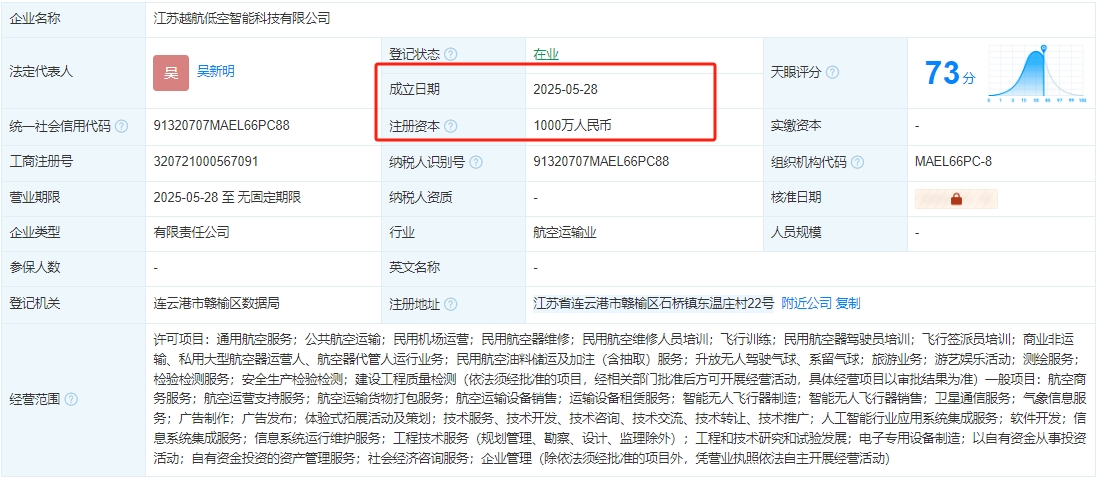Click the 人员规模 label
Image resolution: width=1105 pixels, height=481 pixels.
coord(796,232)
